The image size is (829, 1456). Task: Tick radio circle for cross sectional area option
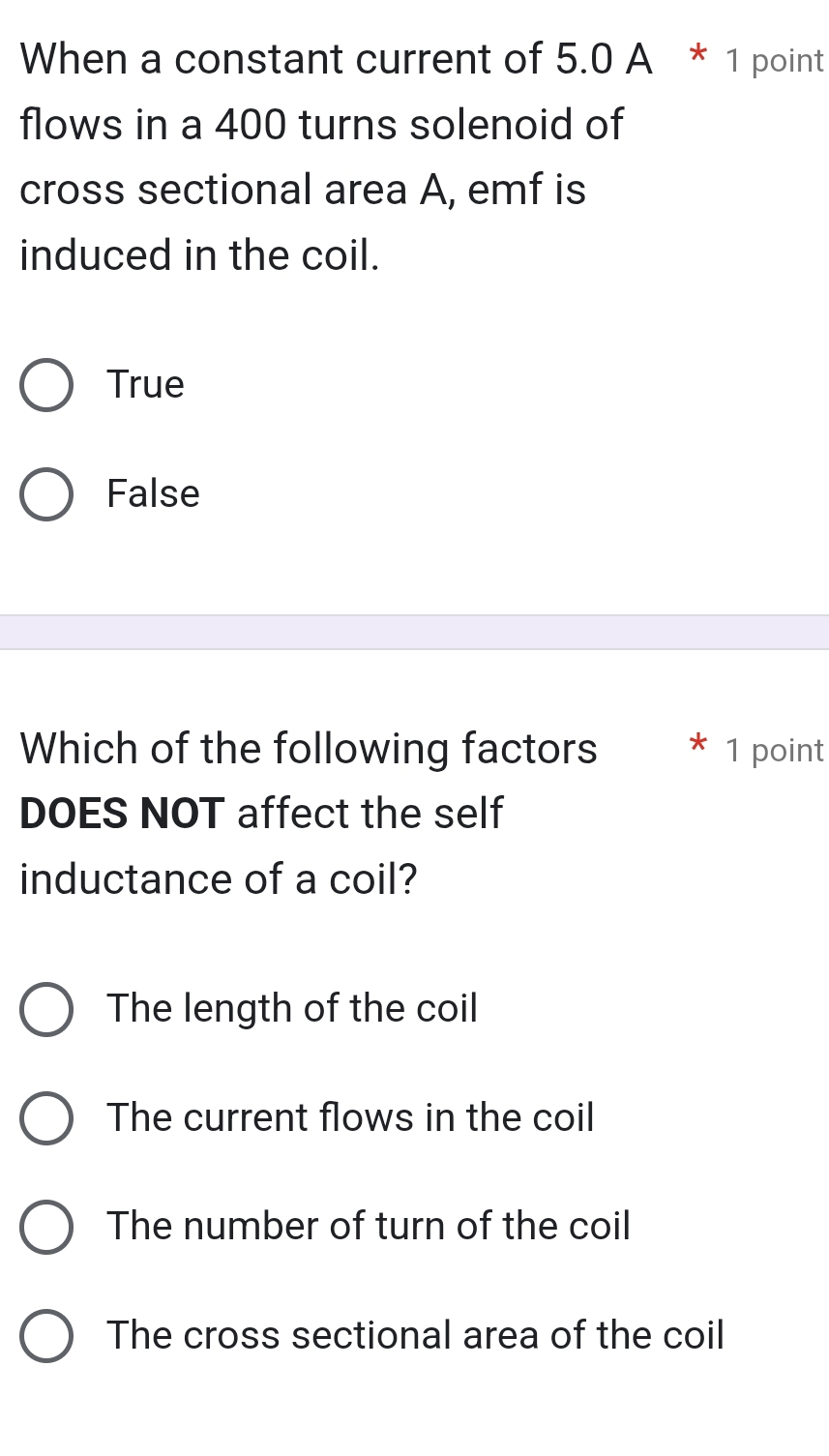click(45, 1337)
